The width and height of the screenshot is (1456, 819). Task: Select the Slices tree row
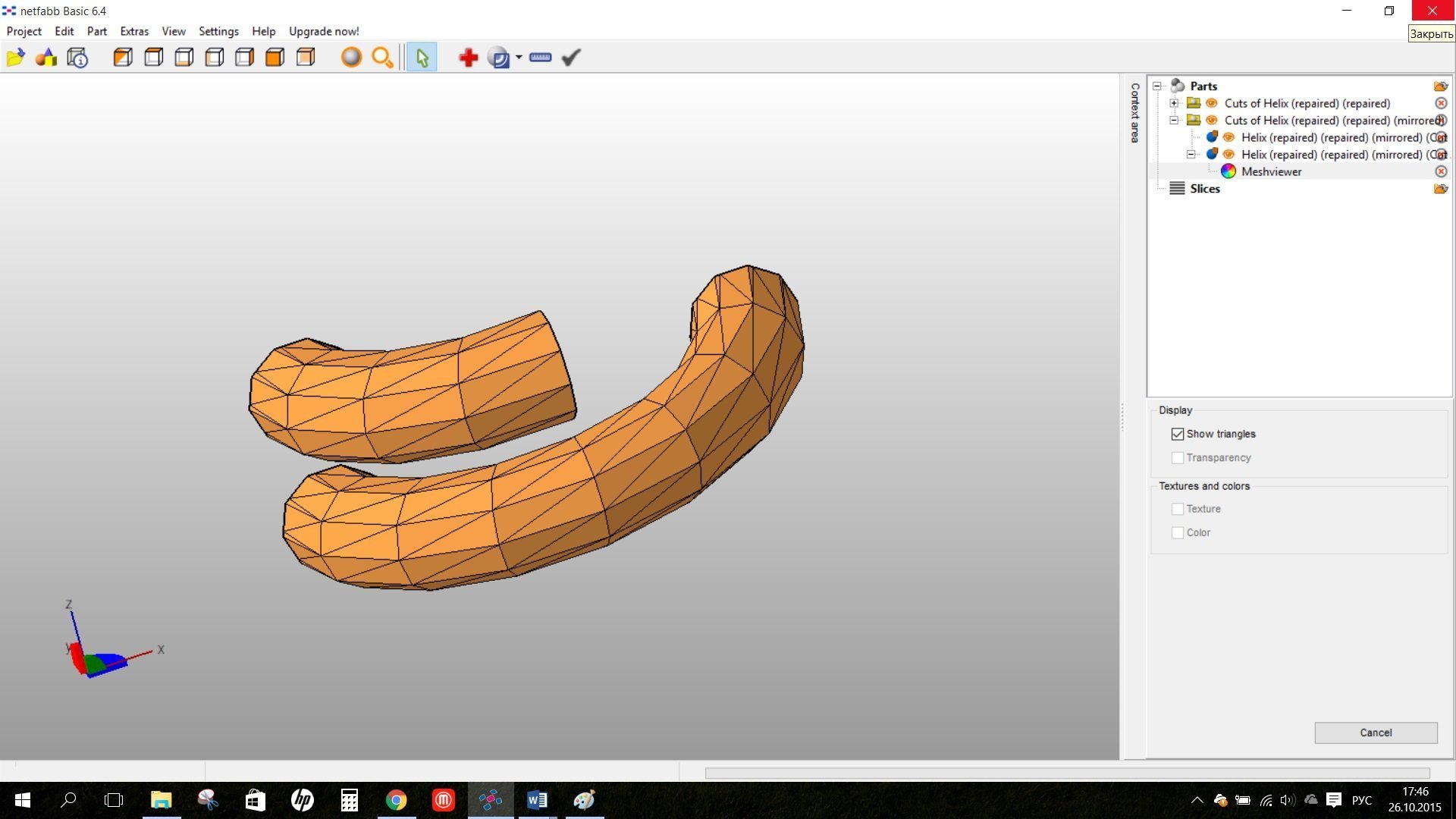coord(1299,188)
